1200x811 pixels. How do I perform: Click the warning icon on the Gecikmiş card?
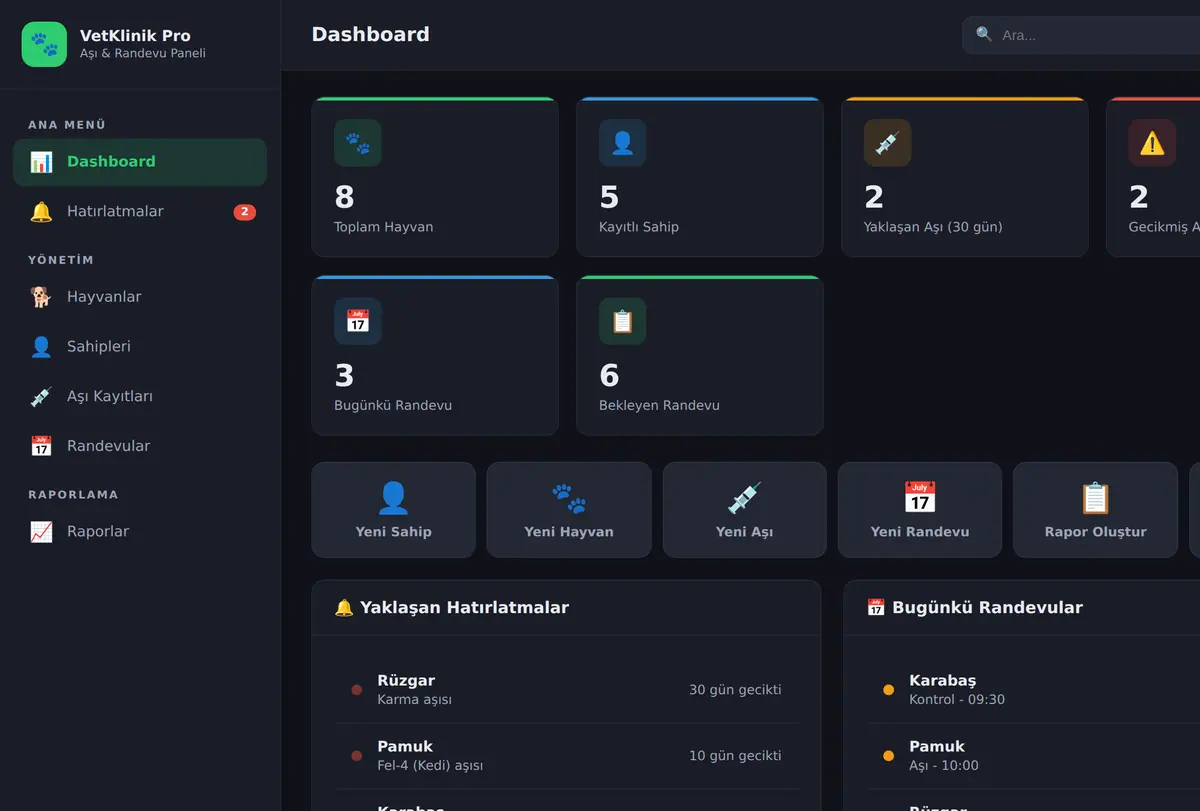(x=1152, y=143)
